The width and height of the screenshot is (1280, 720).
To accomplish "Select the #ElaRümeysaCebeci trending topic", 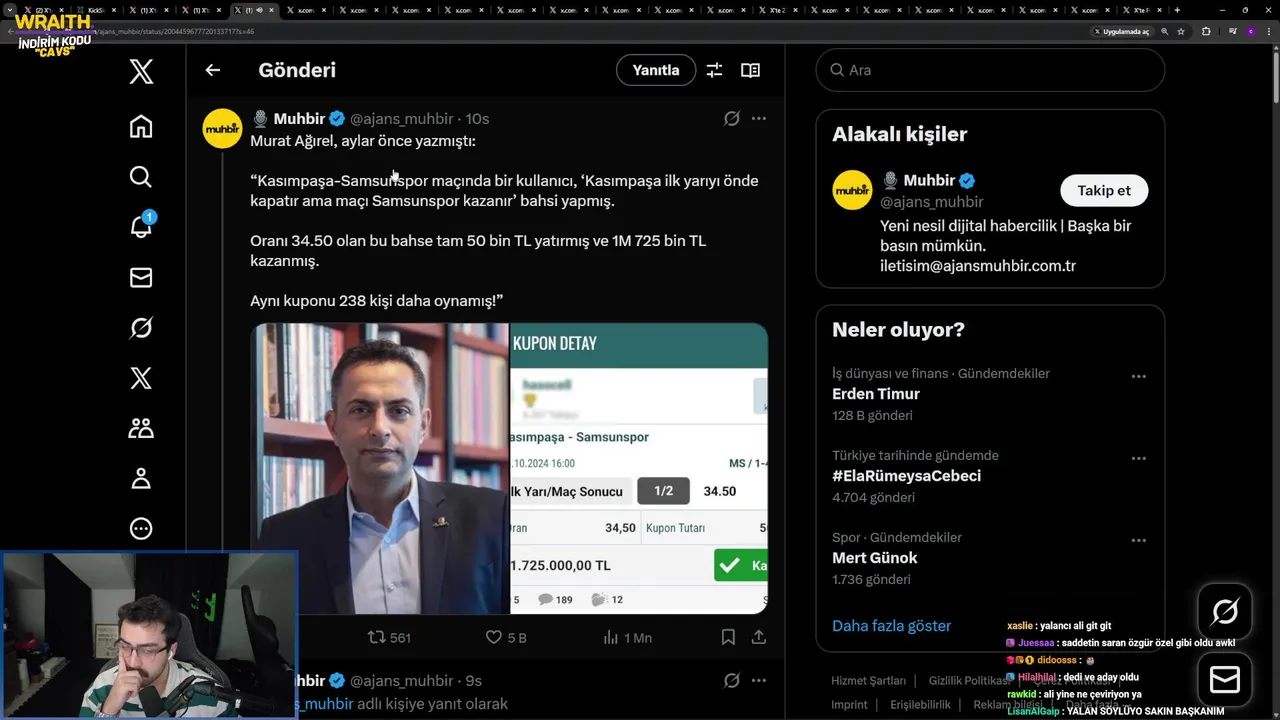I will click(906, 476).
